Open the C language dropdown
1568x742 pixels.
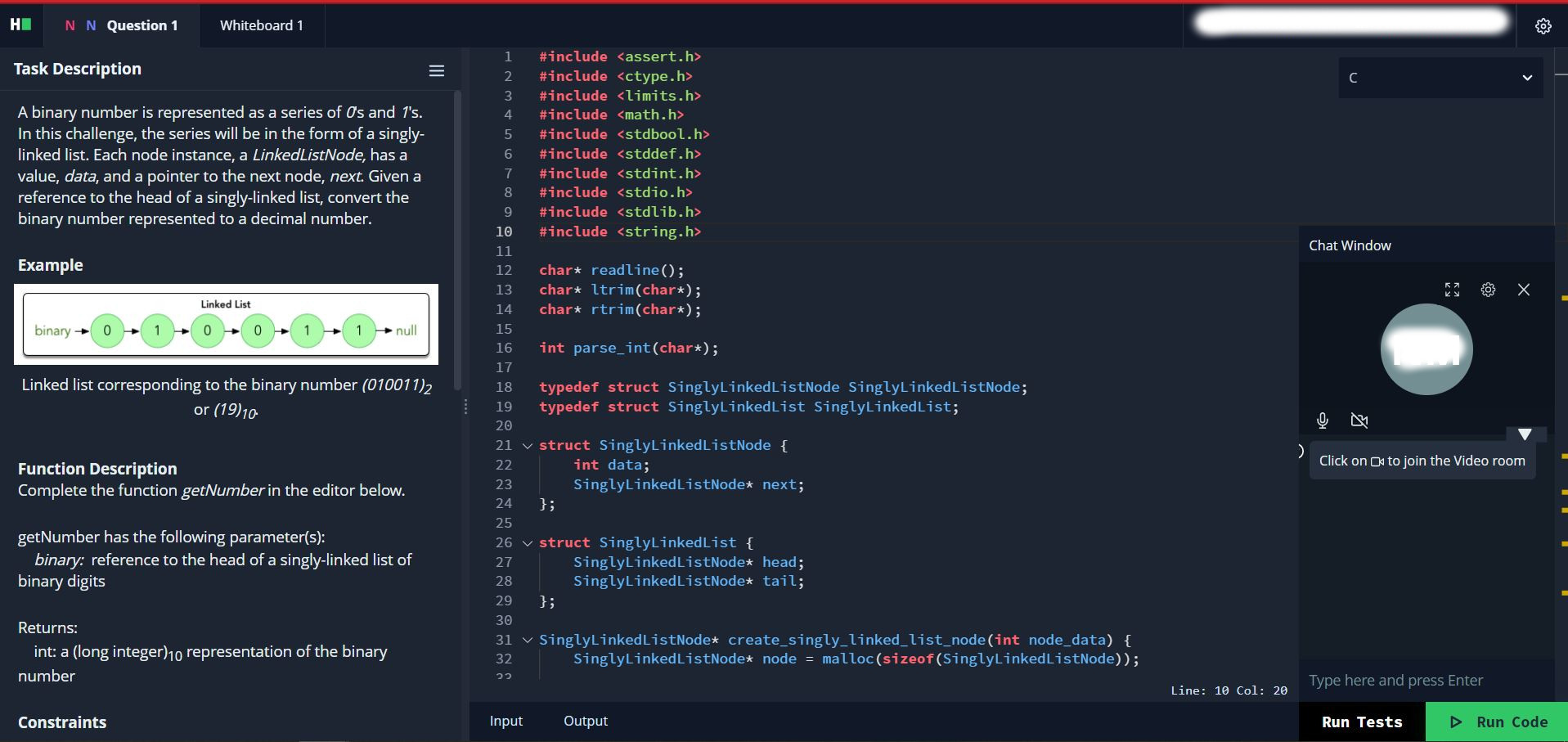click(x=1440, y=78)
